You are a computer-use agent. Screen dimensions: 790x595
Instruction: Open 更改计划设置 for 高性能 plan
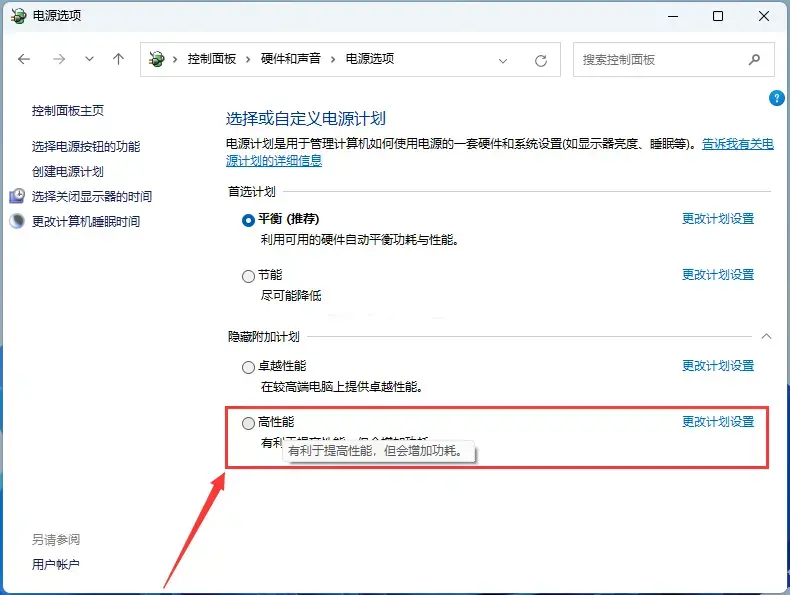[x=718, y=422]
